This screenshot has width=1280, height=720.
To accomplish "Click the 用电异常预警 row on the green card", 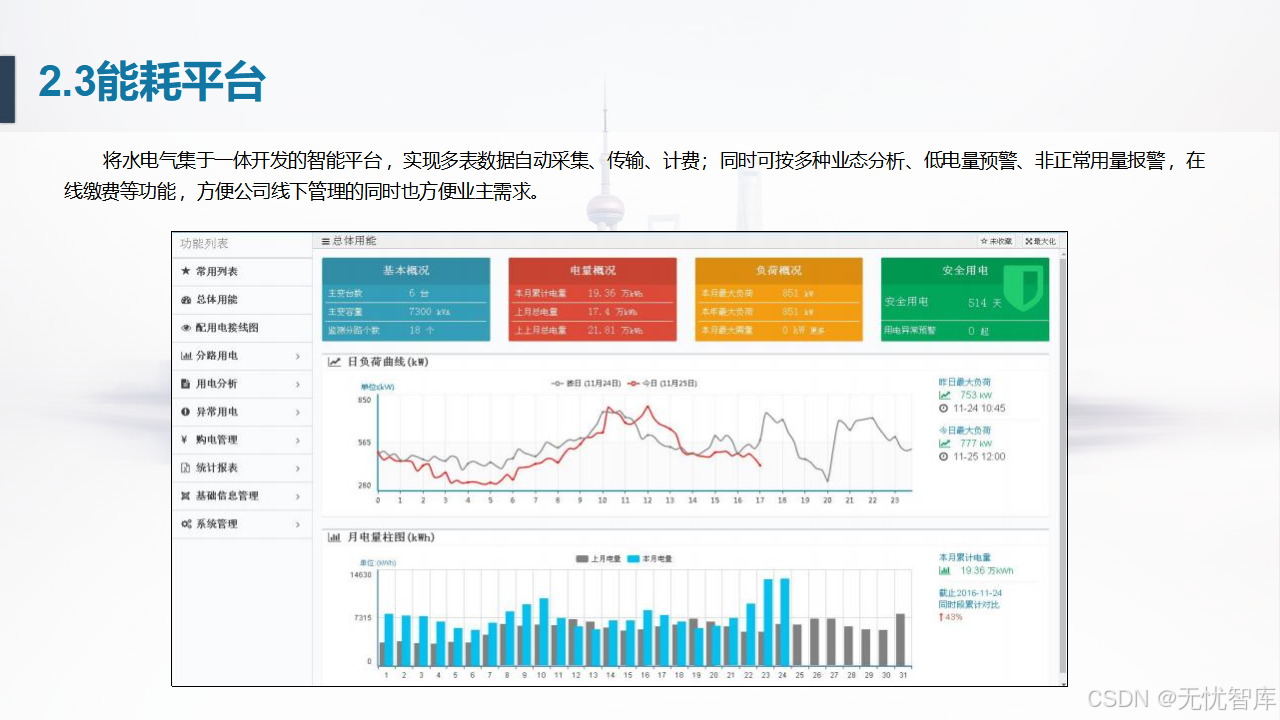I will [965, 330].
